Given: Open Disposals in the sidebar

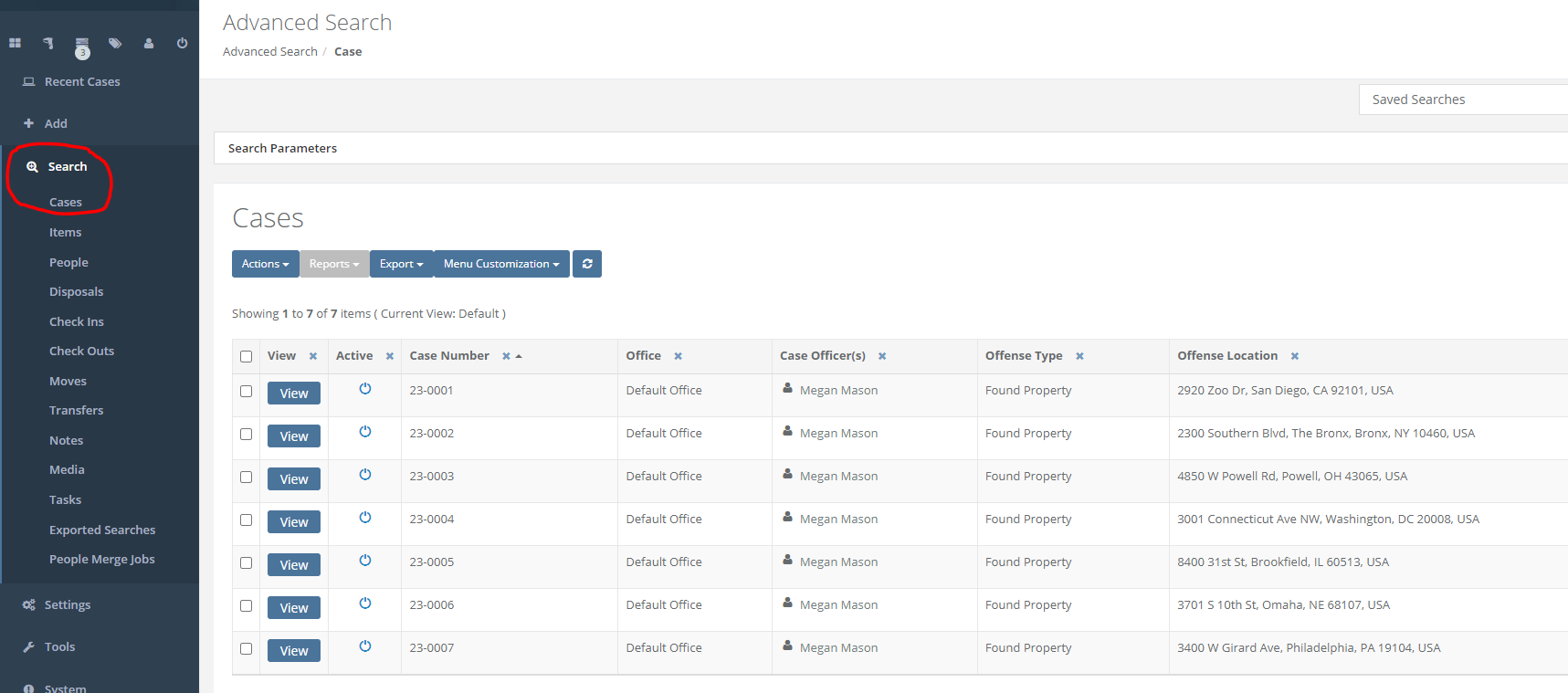Looking at the screenshot, I should pyautogui.click(x=76, y=292).
